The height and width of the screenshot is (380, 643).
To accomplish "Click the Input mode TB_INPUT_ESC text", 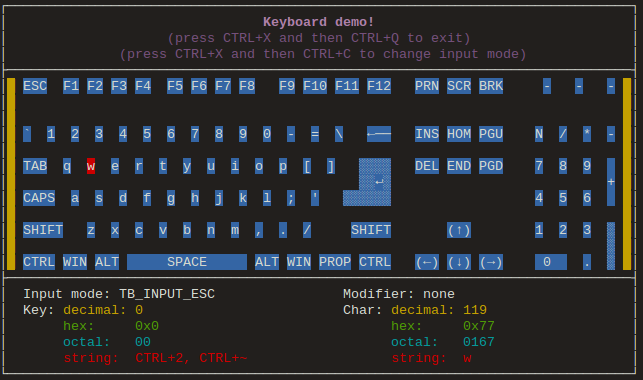I will coord(119,294).
